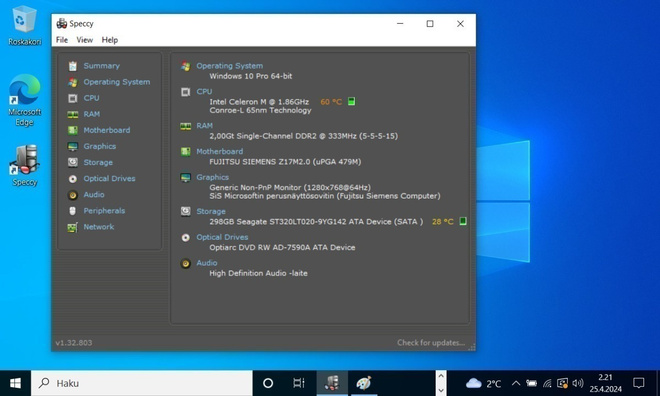Viewport: 660px width, 396px height.
Task: Open Recycle Bin (Roskakori) desktop icon
Action: coord(24,25)
